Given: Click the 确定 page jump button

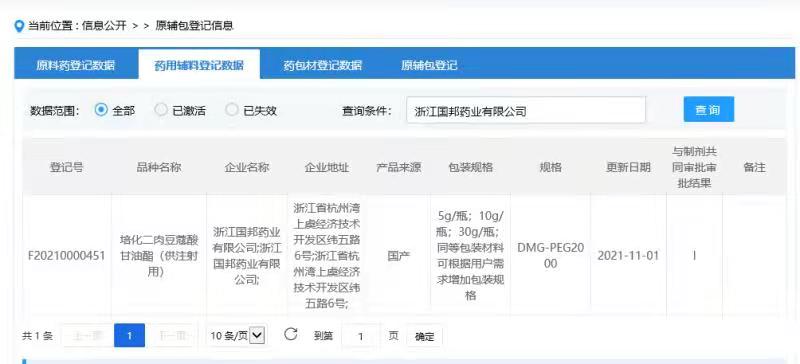Looking at the screenshot, I should click(424, 336).
